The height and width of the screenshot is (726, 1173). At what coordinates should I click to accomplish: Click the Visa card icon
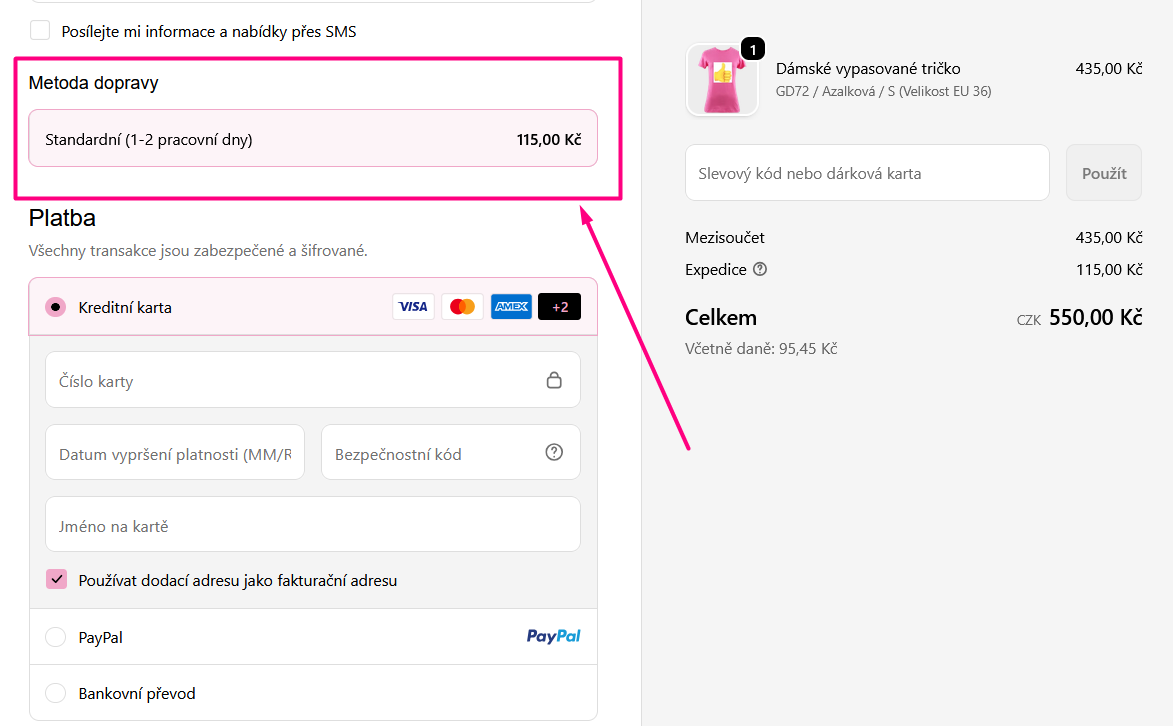(x=412, y=307)
